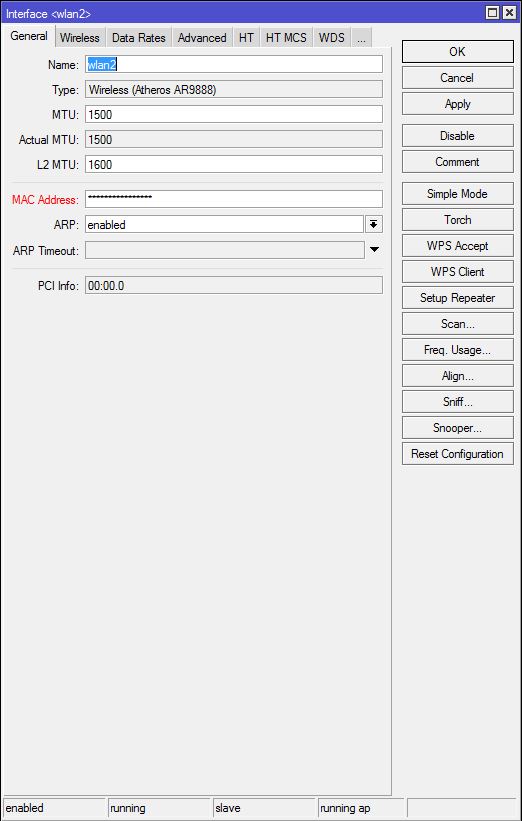Go to the HT tab
Viewport: 522px width, 821px height.
tap(246, 38)
